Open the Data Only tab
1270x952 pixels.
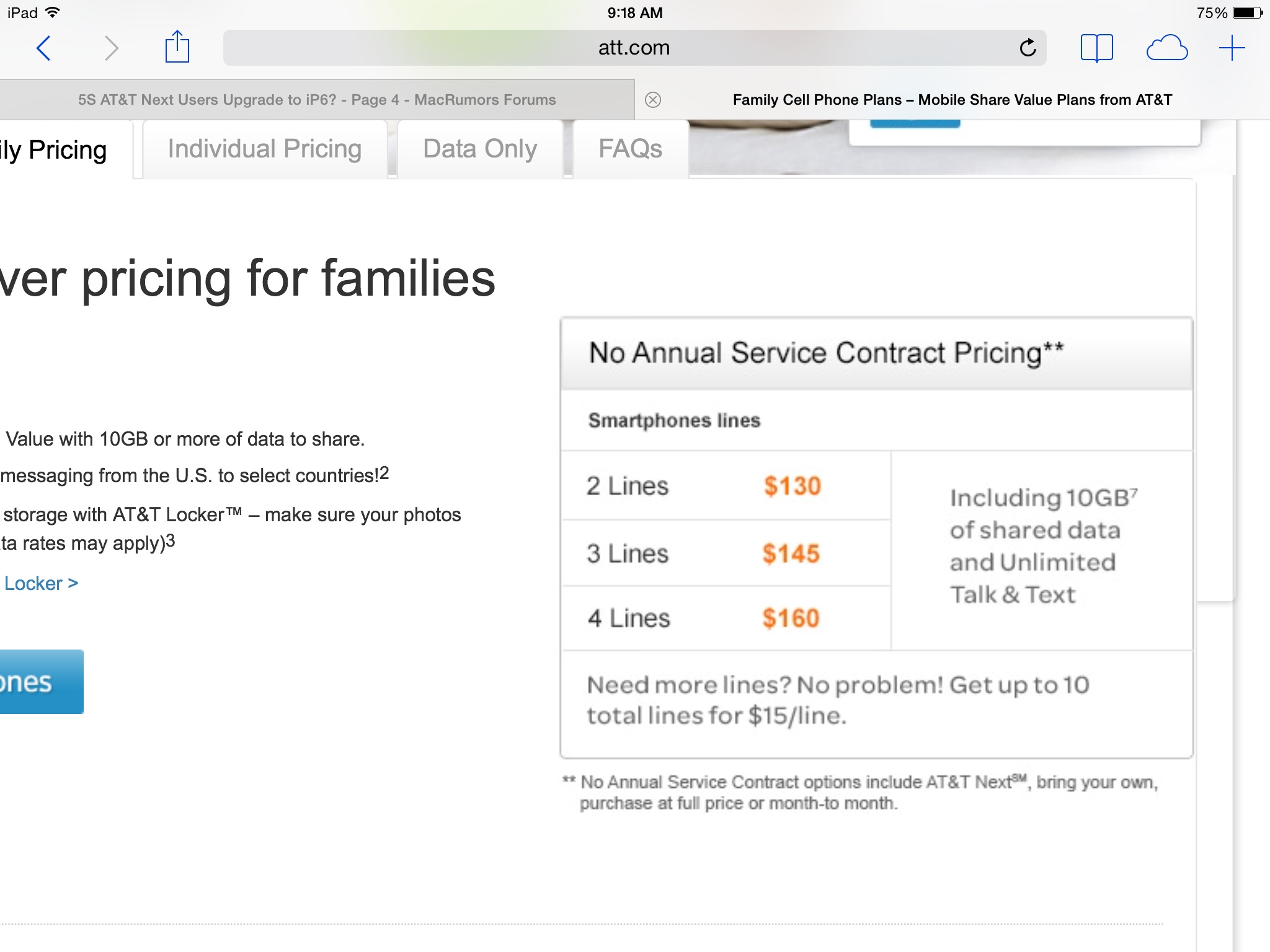480,149
